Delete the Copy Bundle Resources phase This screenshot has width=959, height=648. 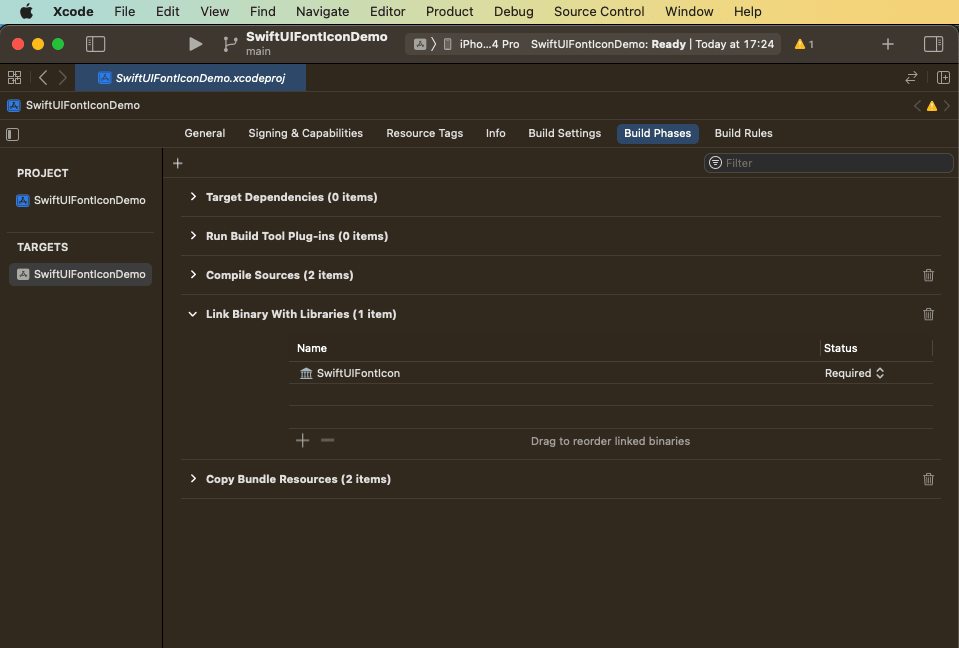(x=928, y=479)
